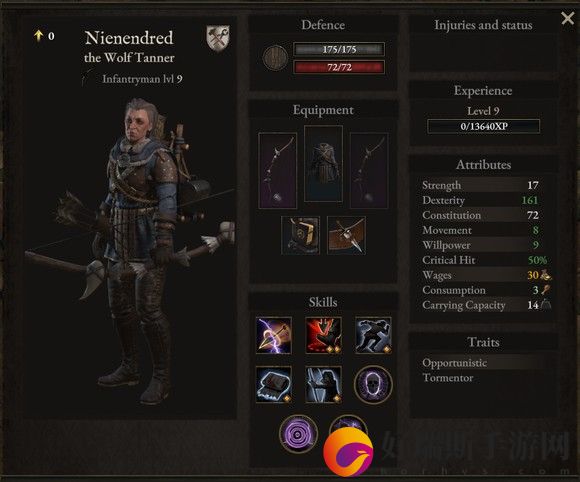This screenshot has height=482, width=580.
Task: Open the body armor equipment slot
Action: [323, 164]
